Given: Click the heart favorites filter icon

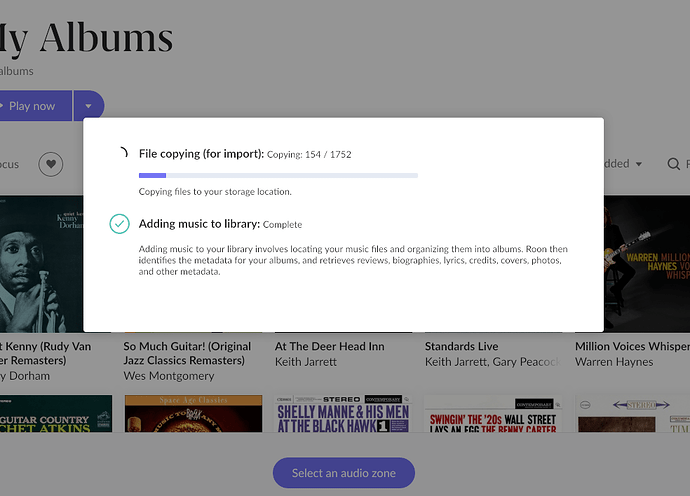Looking at the screenshot, I should click(51, 164).
